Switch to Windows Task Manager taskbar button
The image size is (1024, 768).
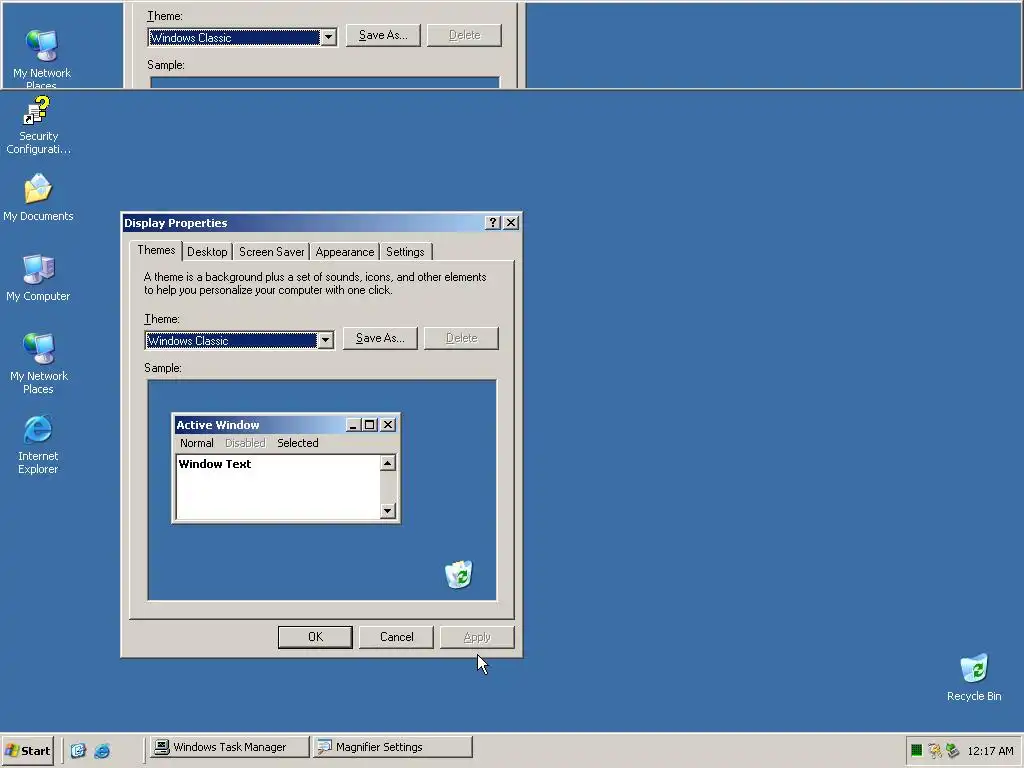(x=229, y=747)
